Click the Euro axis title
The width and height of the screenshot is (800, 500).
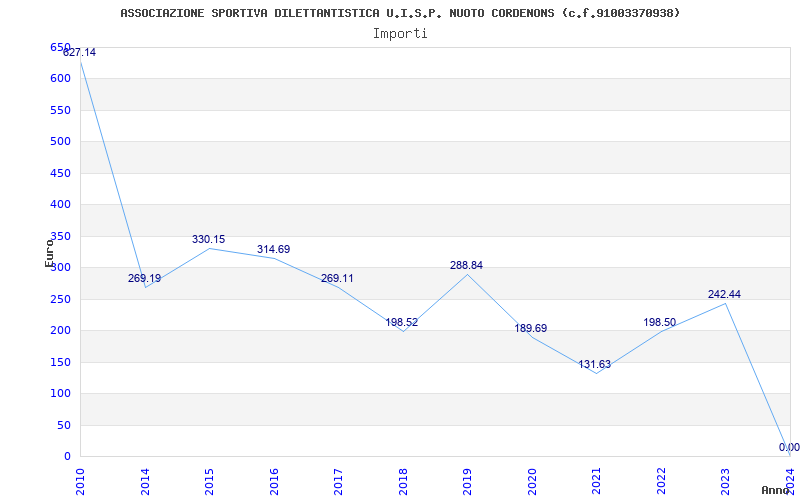pos(49,253)
